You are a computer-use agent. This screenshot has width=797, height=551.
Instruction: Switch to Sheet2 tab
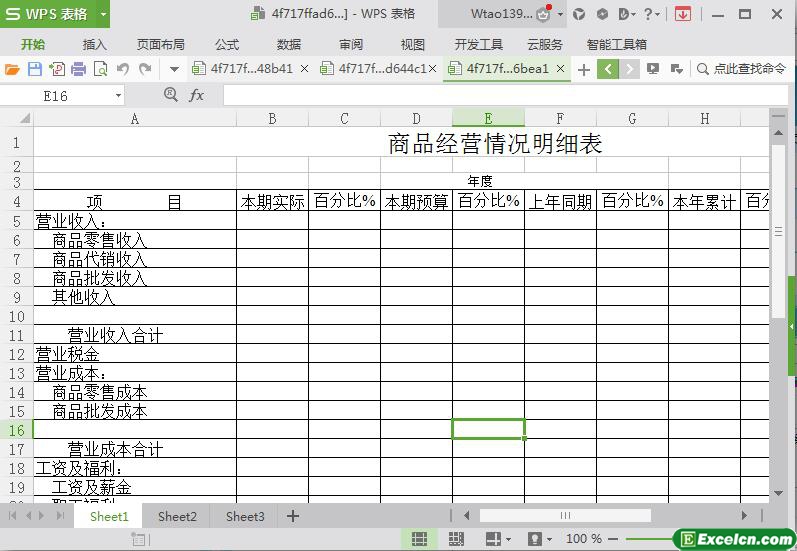177,516
